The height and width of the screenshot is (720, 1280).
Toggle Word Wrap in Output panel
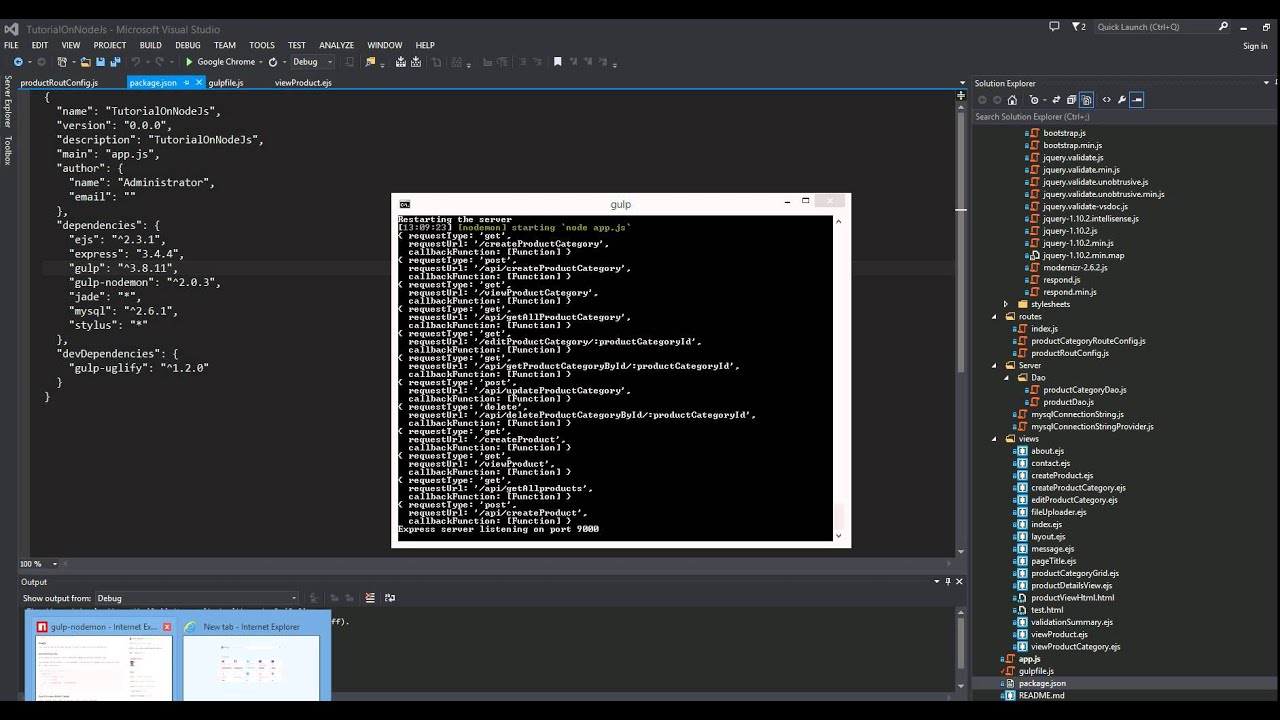[390, 598]
